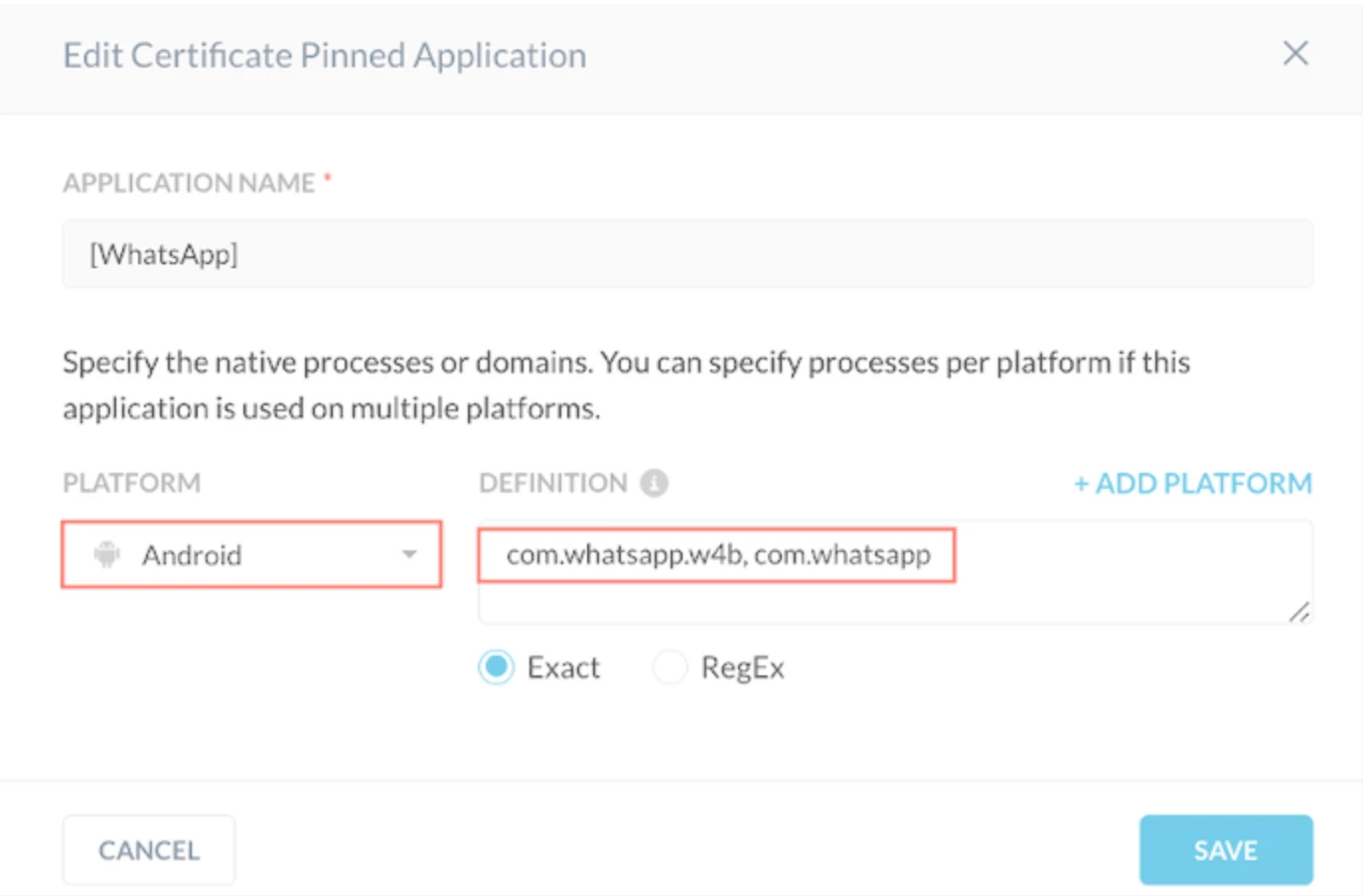The width and height of the screenshot is (1363, 896).
Task: Select the RegEx radio button
Action: pyautogui.click(x=670, y=667)
